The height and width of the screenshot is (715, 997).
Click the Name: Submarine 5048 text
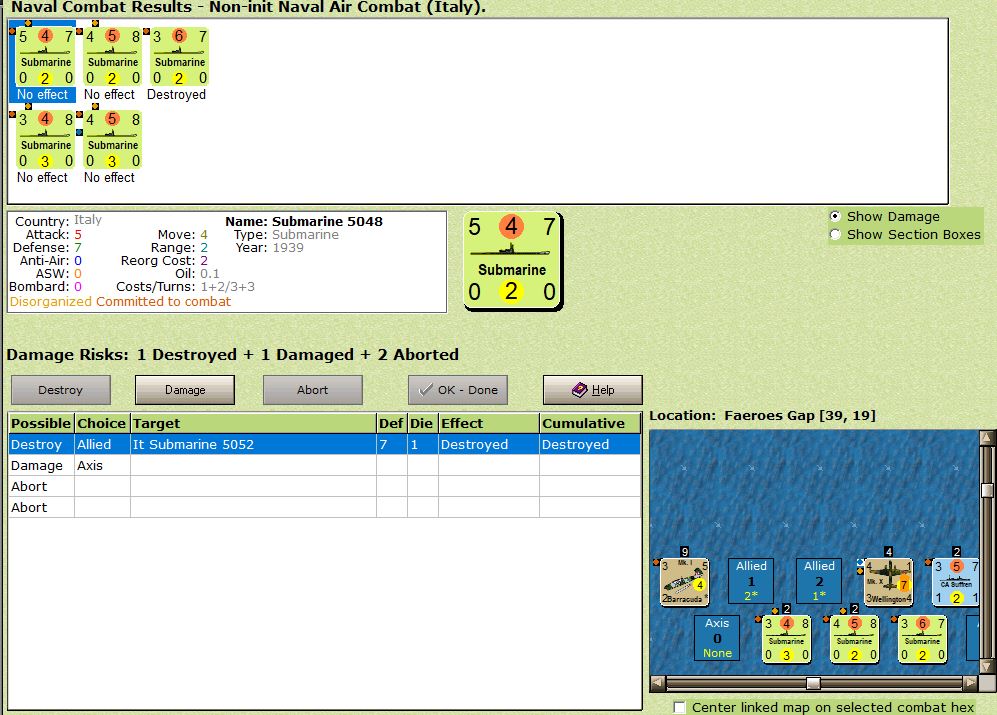pos(304,221)
